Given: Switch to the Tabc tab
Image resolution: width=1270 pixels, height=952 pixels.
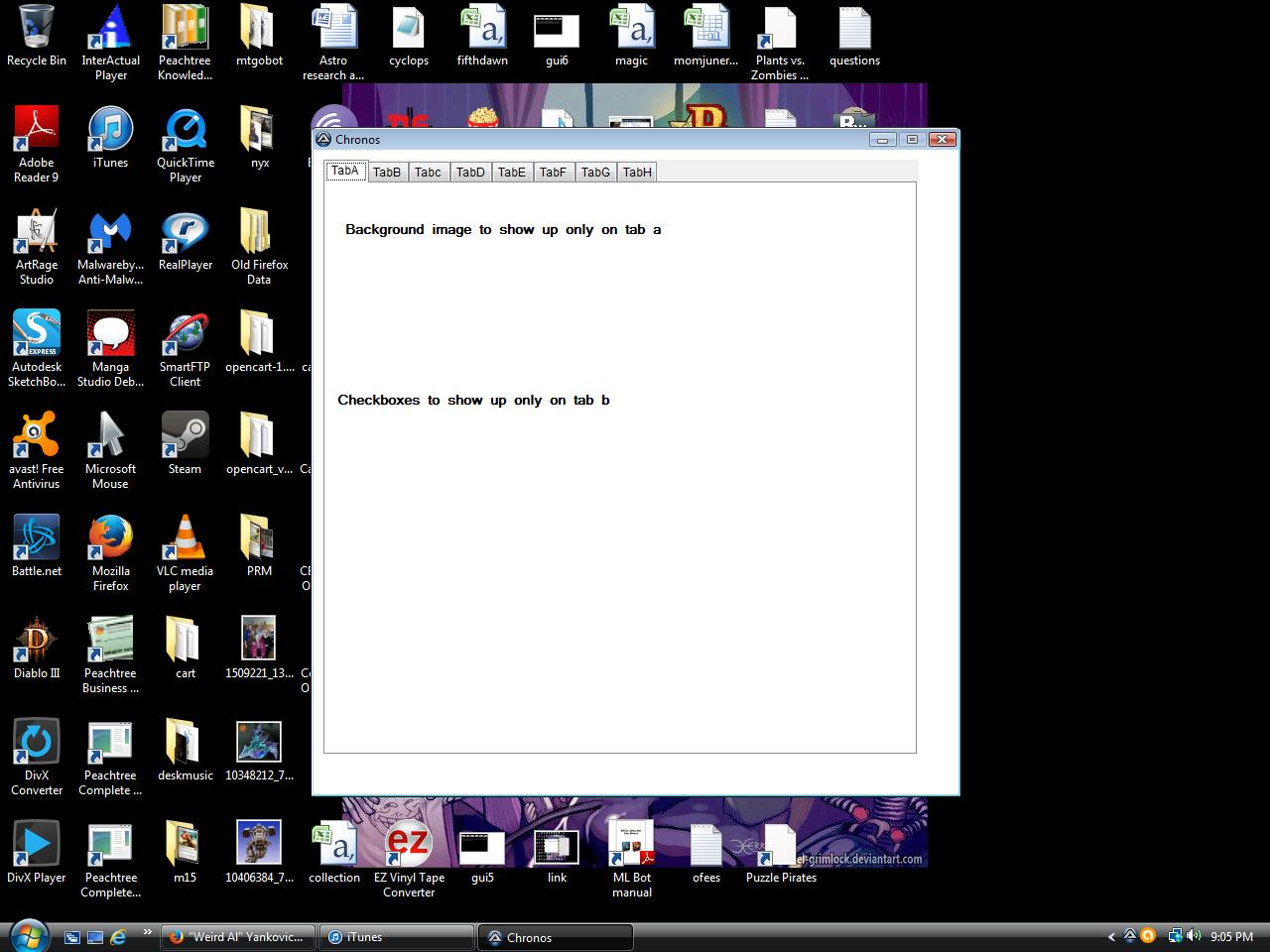Looking at the screenshot, I should coord(428,173).
